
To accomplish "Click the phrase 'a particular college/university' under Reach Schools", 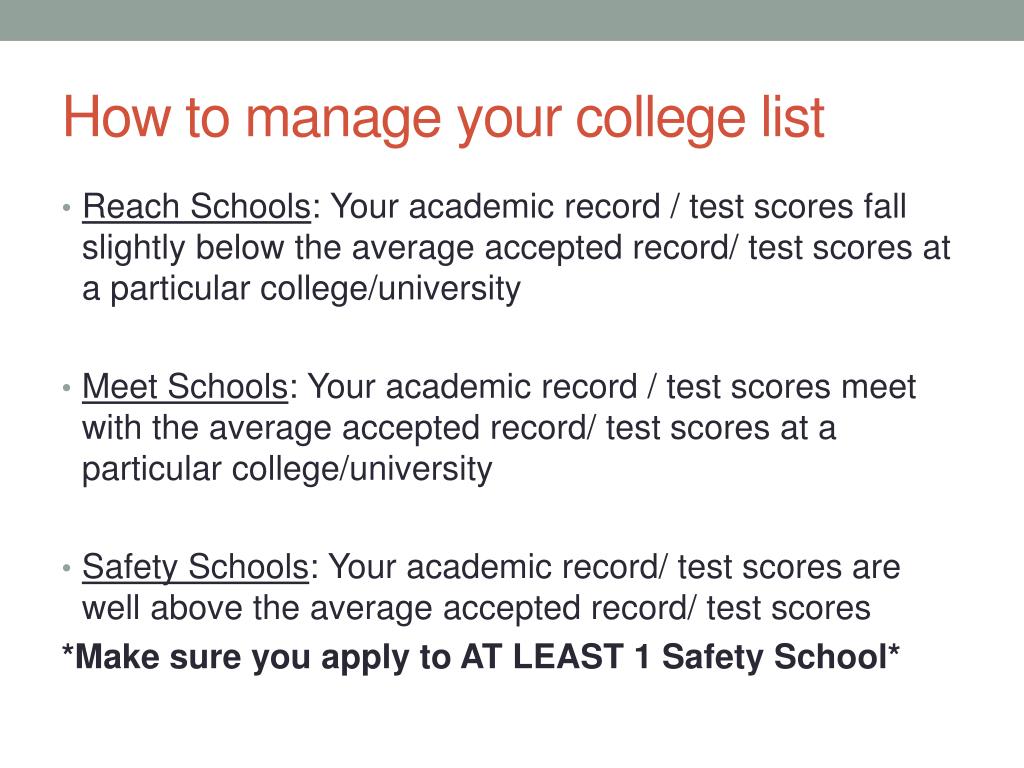I will 302,289.
